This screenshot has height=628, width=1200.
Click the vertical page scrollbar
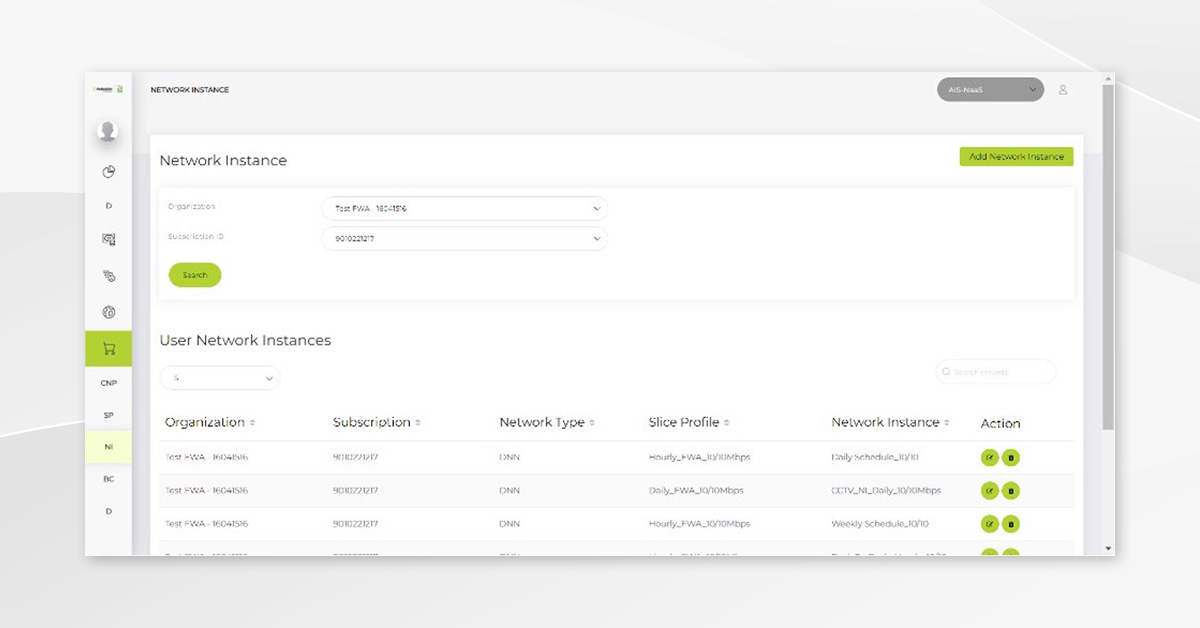(1107, 255)
